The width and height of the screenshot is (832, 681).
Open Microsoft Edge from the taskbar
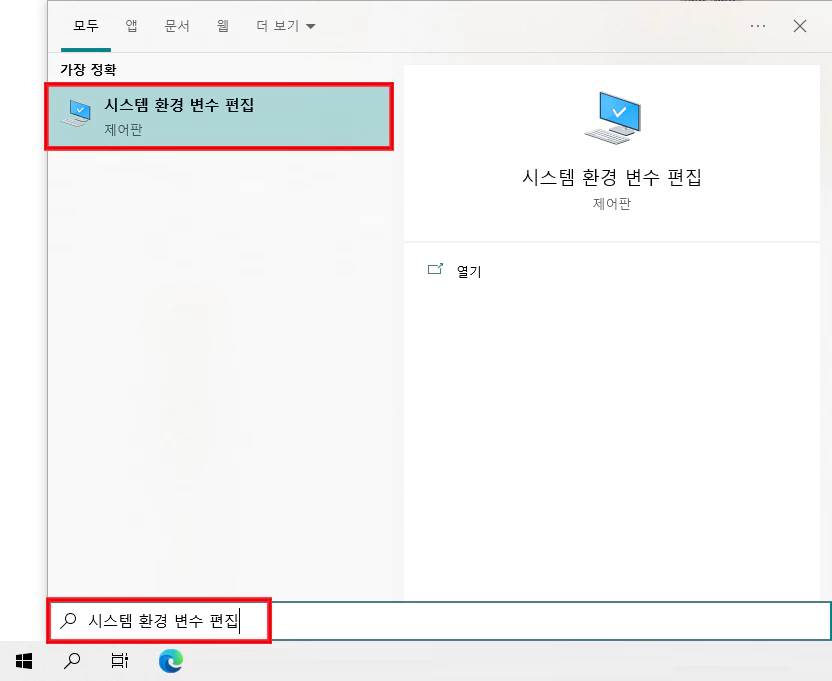[x=170, y=660]
